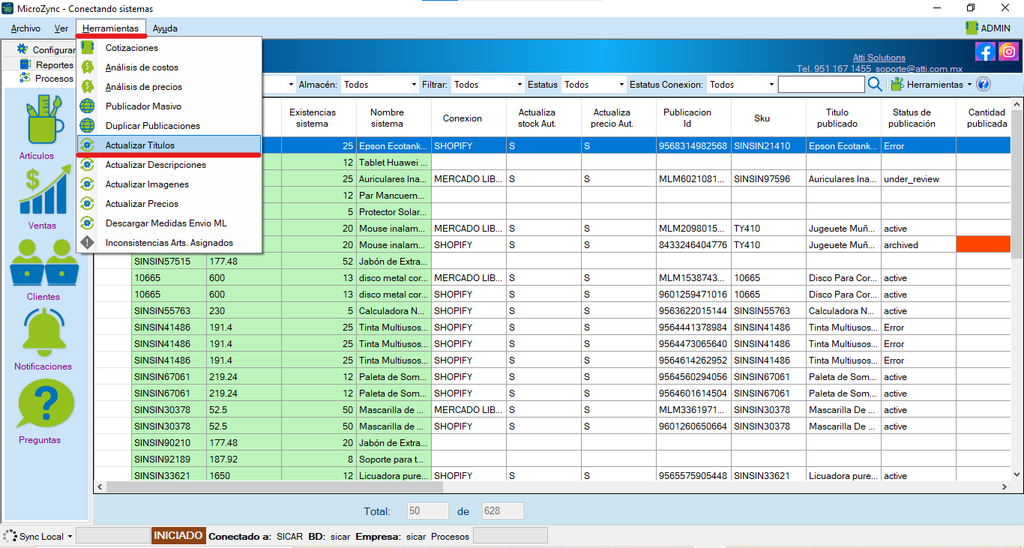Click the Atti Solutions link
Screen dimensions: 1024x548
(879, 57)
